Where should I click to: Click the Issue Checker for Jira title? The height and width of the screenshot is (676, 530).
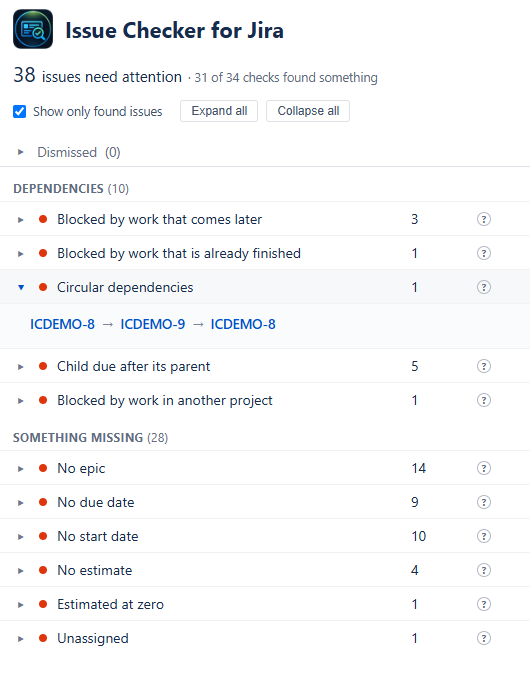pos(175,31)
